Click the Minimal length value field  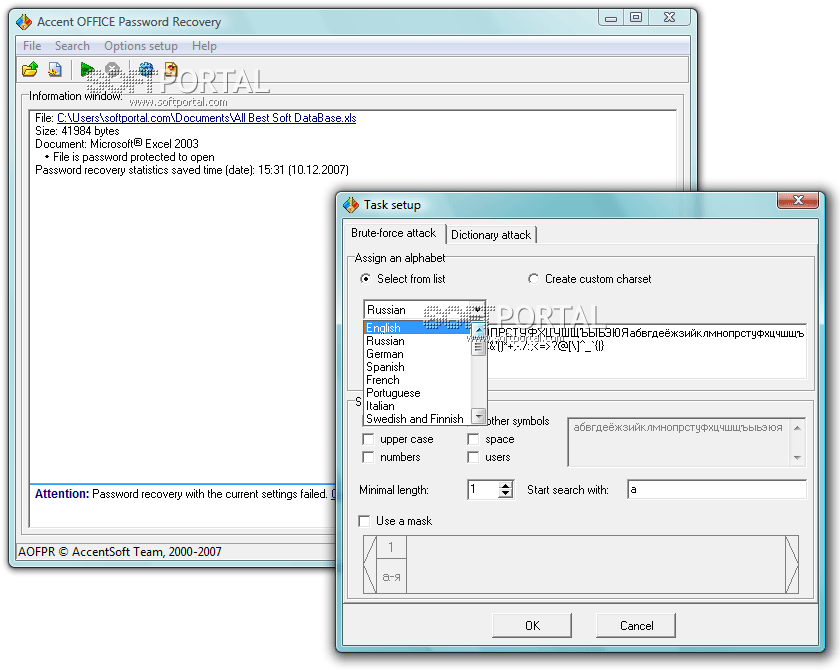click(x=483, y=490)
